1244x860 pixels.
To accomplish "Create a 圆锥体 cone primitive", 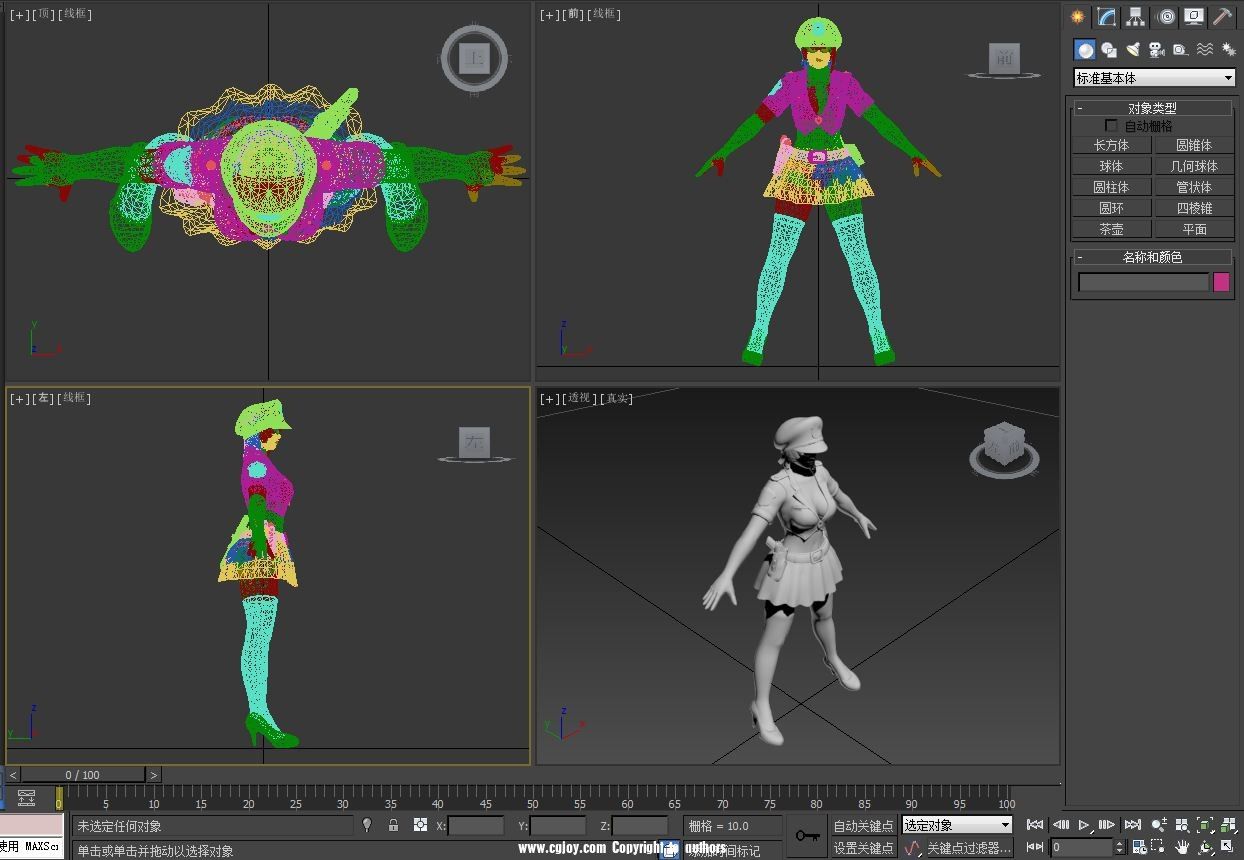I will tap(1194, 145).
